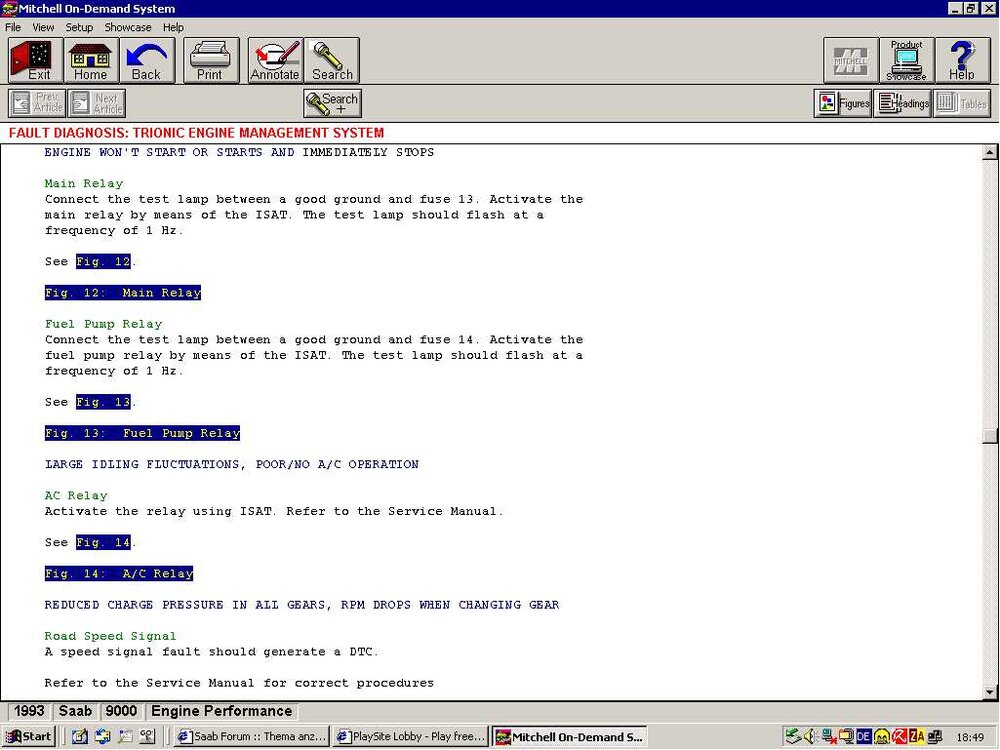This screenshot has width=1000, height=750.
Task: Click the Mitchell On-Demand title bar icon
Action: pos(9,9)
